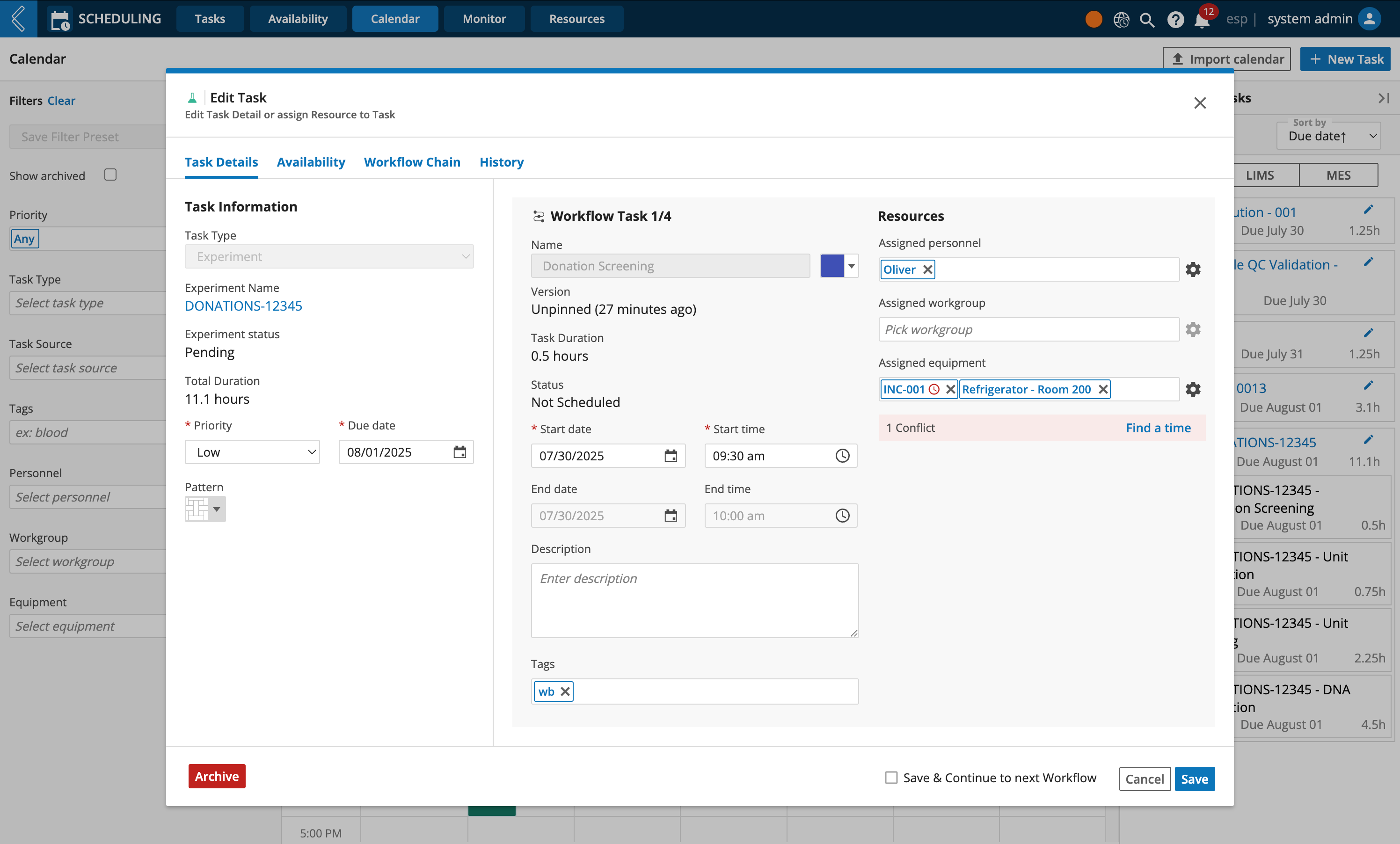Open Start date calendar picker
The height and width of the screenshot is (844, 1400).
coord(671,456)
